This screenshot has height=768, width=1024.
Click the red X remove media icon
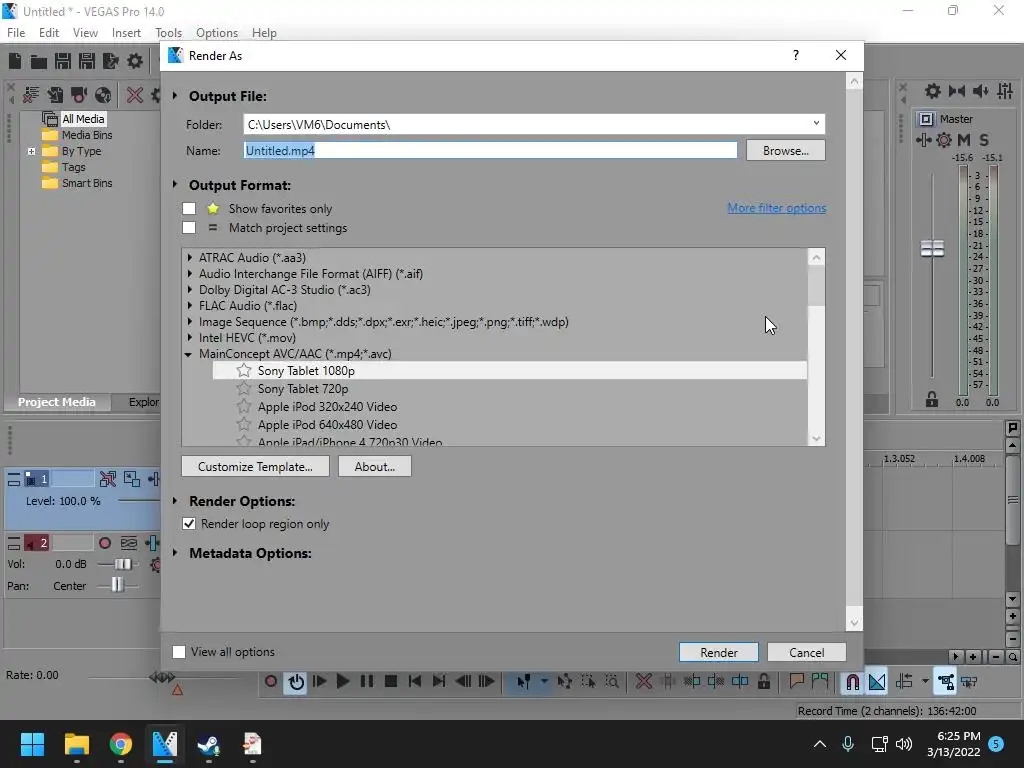pos(135,95)
